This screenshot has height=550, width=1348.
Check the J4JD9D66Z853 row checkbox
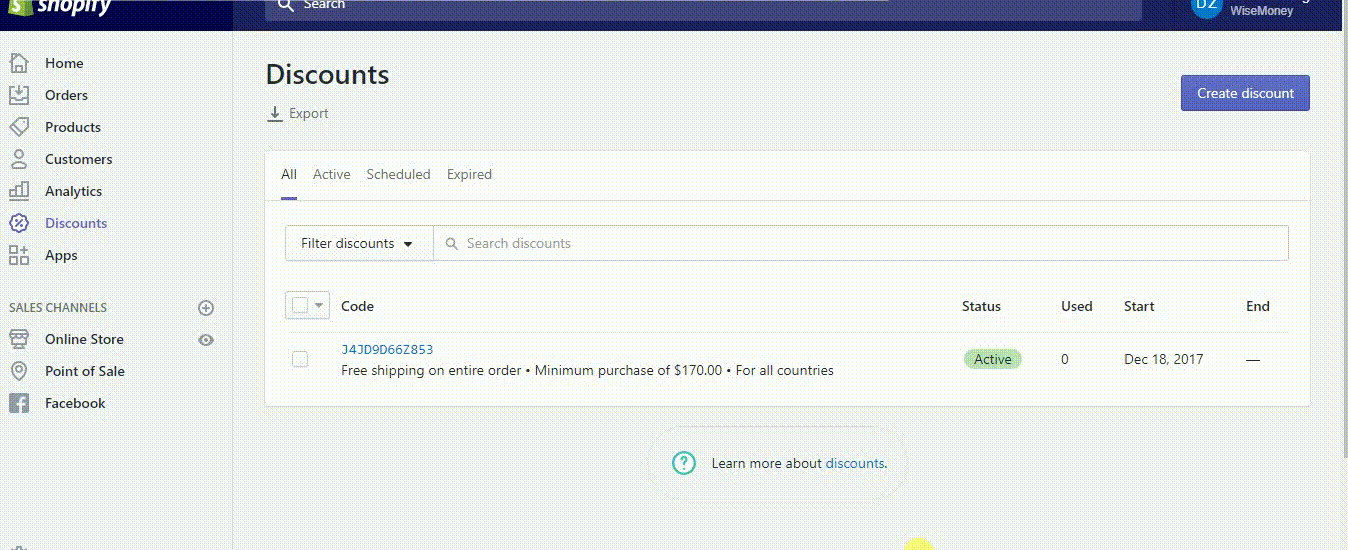[300, 359]
